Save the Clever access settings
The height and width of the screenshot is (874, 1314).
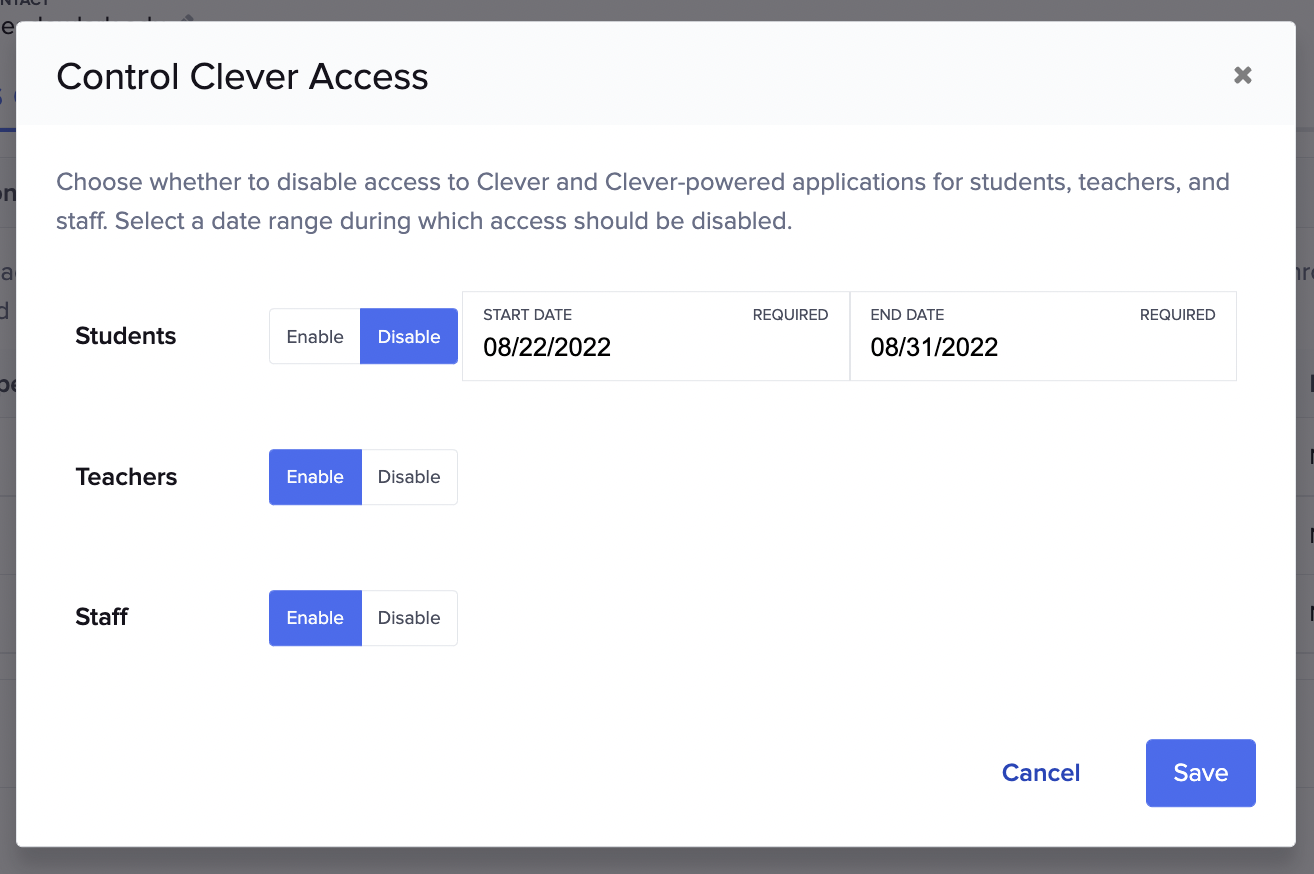click(x=1200, y=772)
